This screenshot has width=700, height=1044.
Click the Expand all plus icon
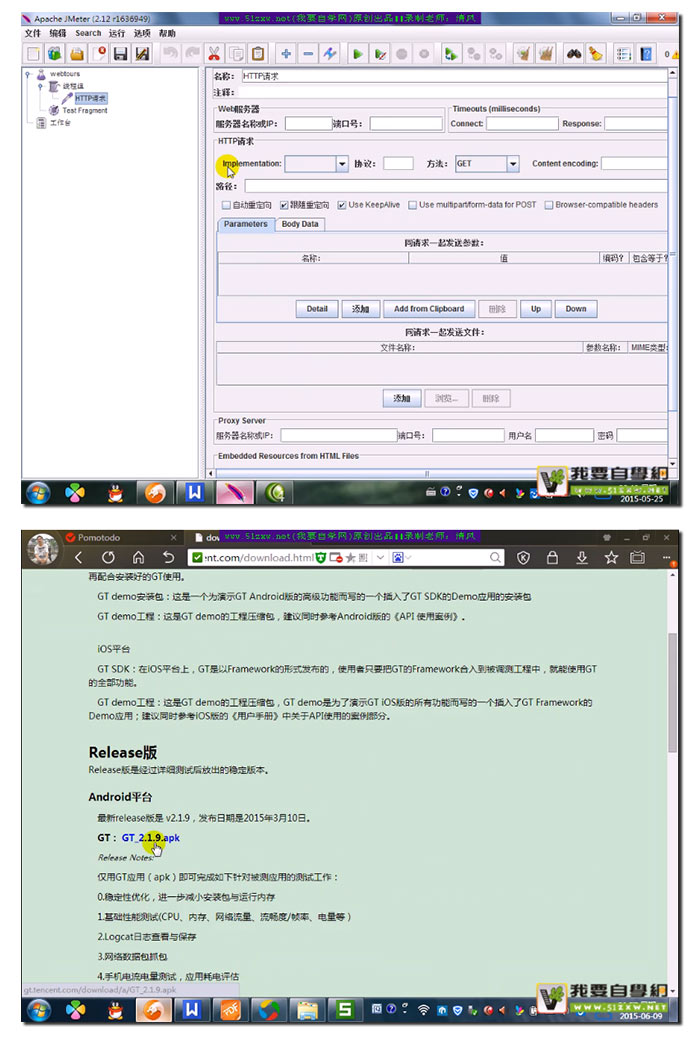click(x=286, y=54)
